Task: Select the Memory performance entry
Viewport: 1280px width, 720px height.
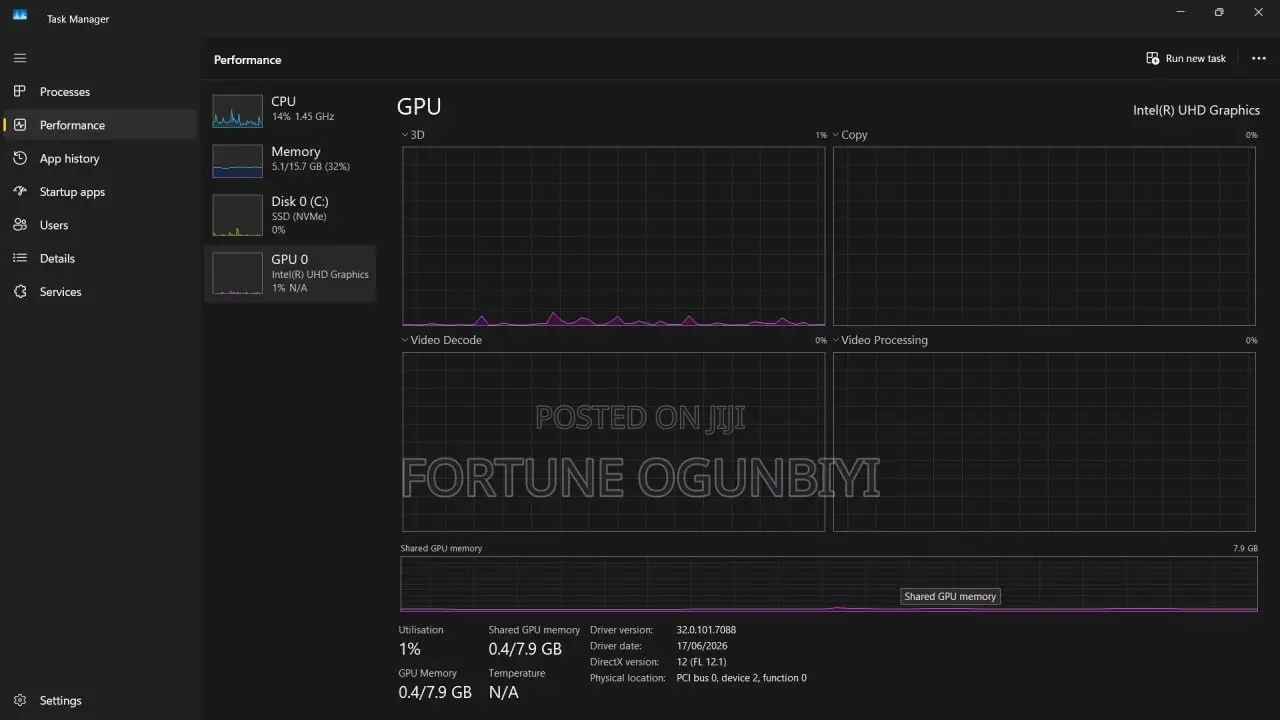Action: (290, 159)
